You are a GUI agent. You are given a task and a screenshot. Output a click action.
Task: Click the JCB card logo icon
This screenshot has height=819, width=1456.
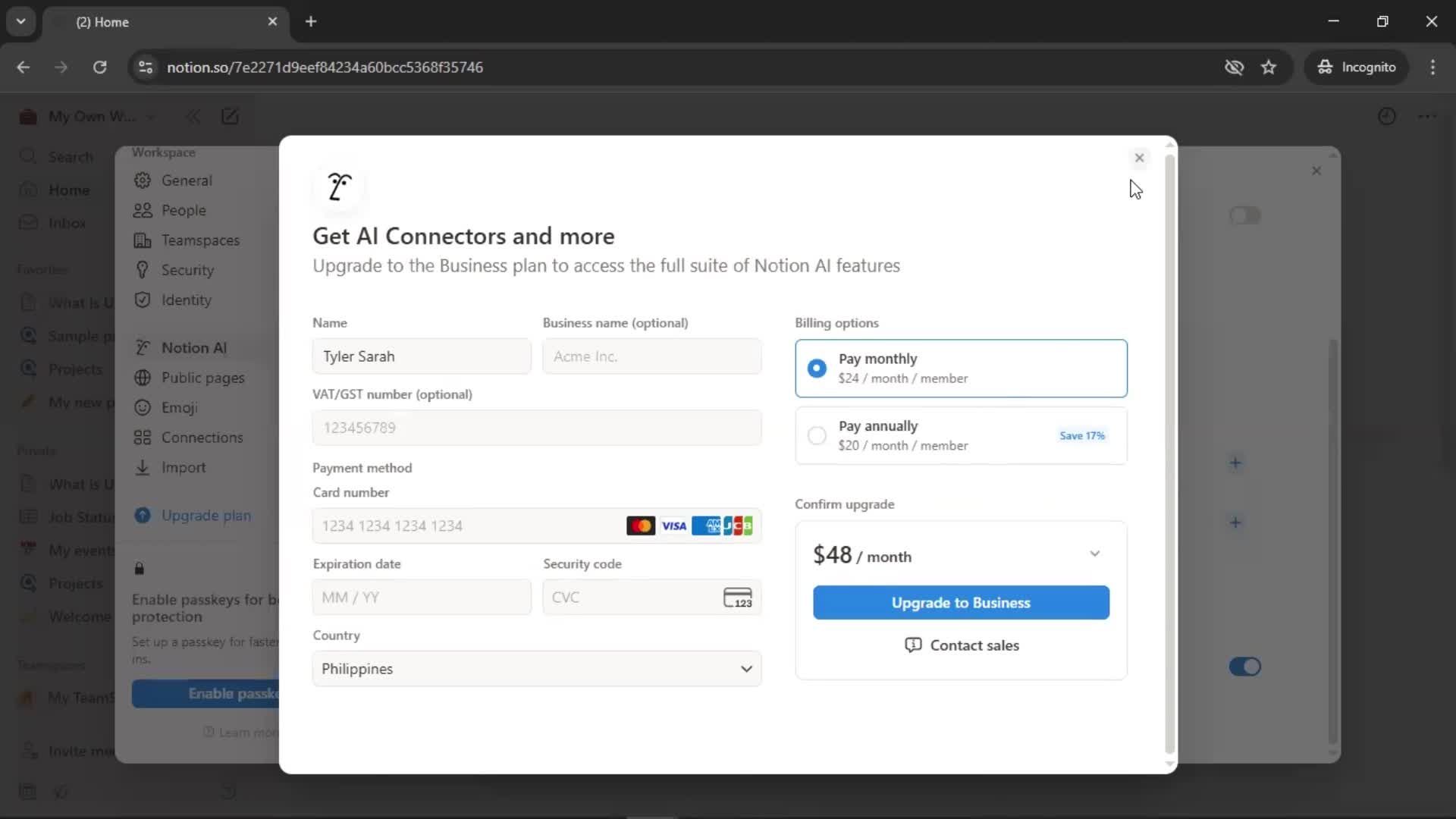click(x=738, y=526)
